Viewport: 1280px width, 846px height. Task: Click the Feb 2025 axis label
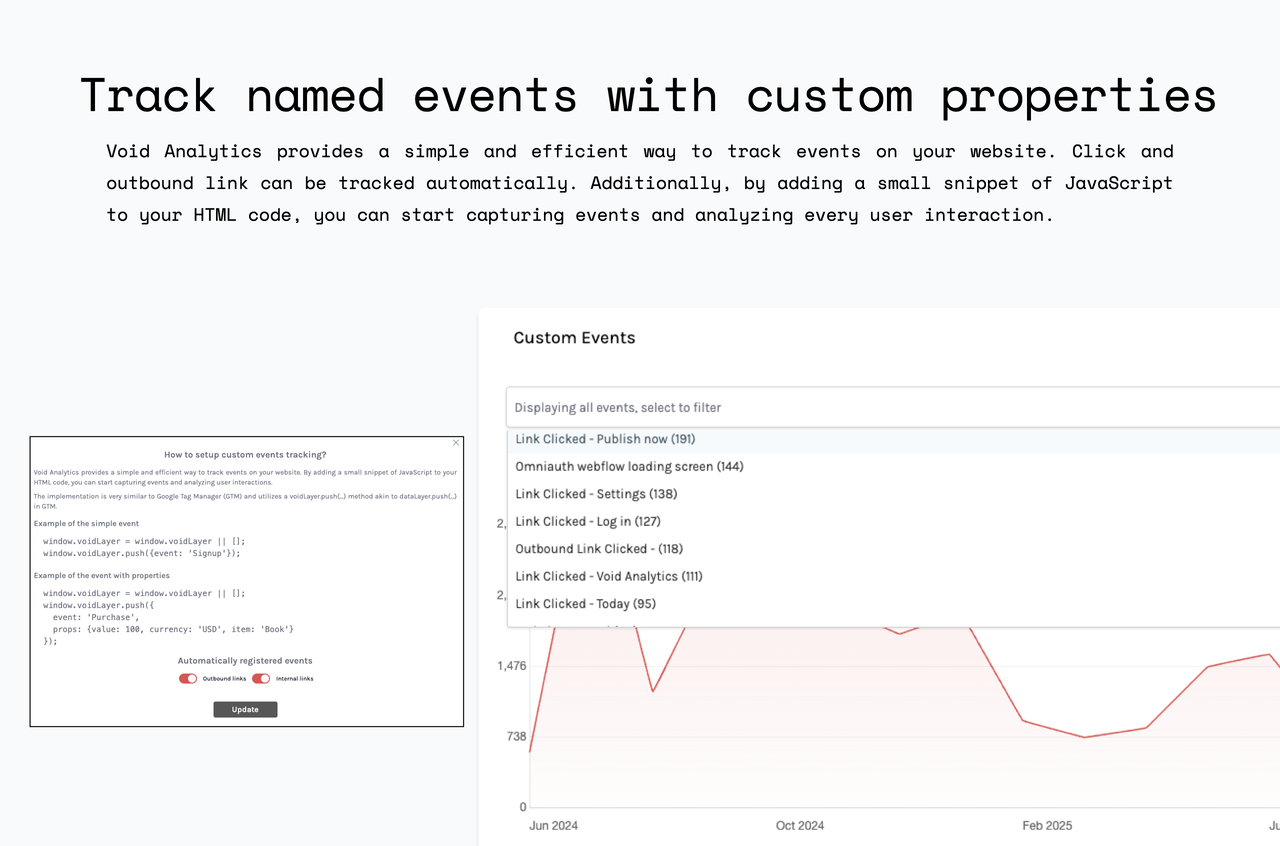point(1047,826)
